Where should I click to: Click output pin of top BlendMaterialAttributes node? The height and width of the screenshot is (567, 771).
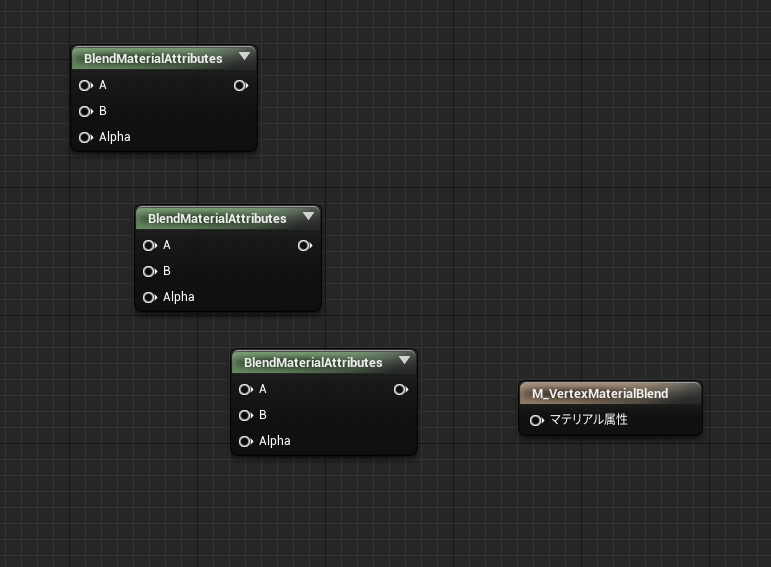coord(241,86)
